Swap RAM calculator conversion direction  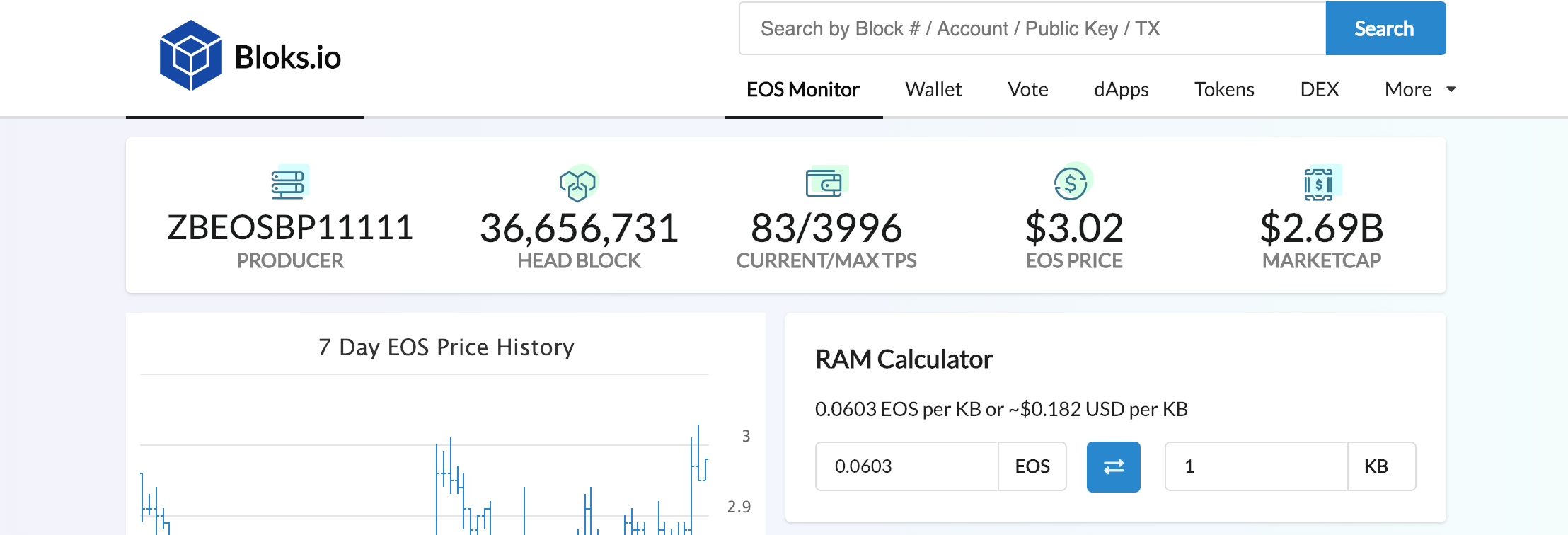click(1113, 466)
